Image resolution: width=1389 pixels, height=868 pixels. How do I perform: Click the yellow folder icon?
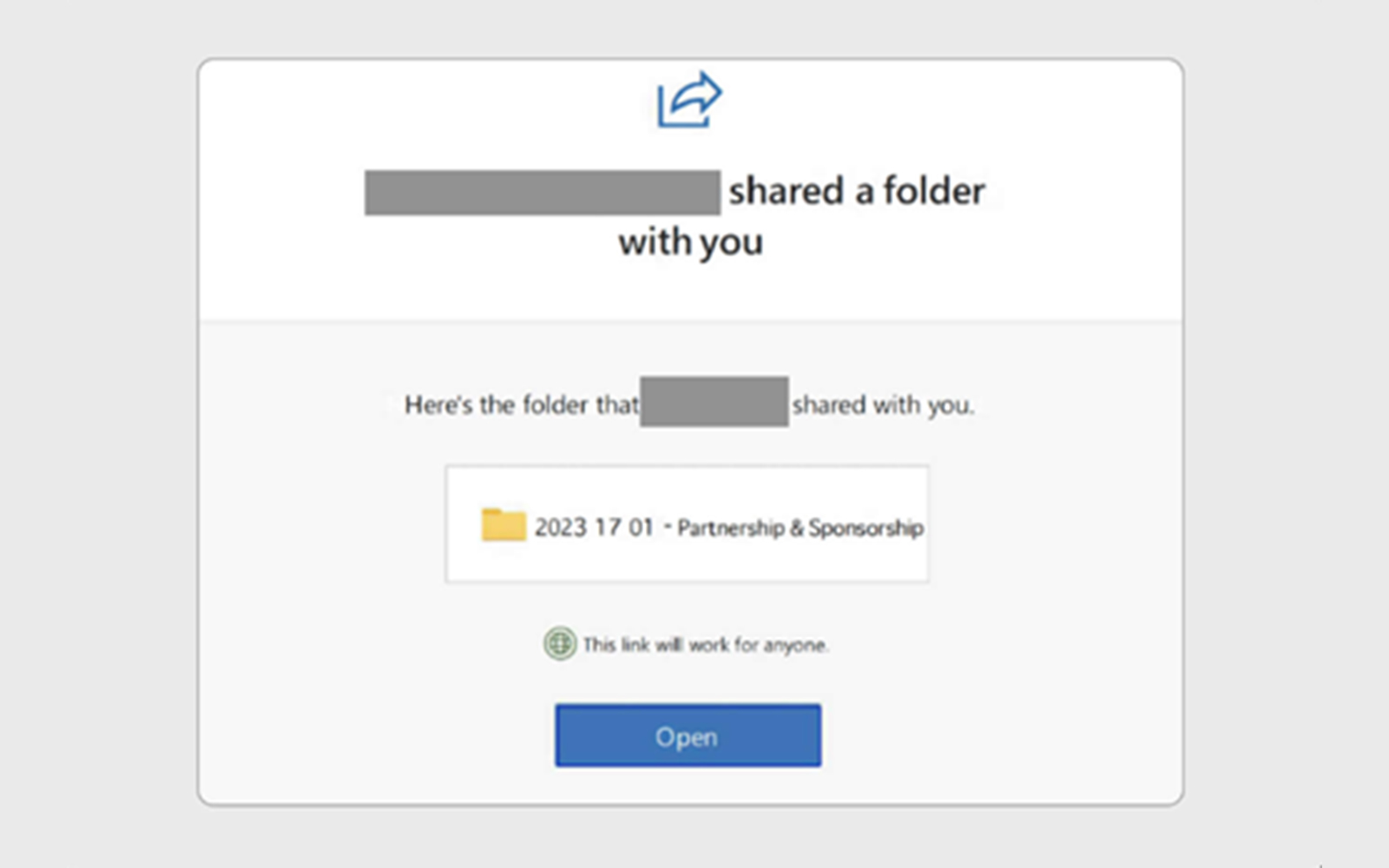pos(504,525)
